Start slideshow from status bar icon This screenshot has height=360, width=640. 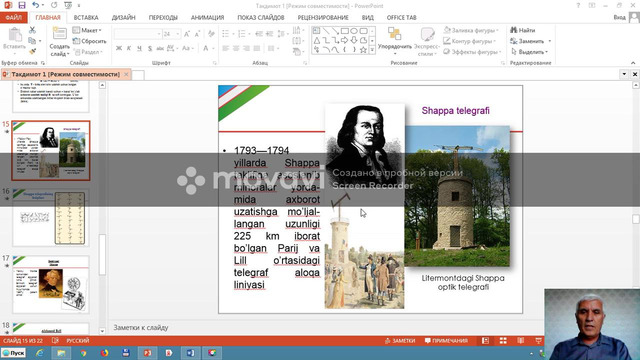pos(538,340)
